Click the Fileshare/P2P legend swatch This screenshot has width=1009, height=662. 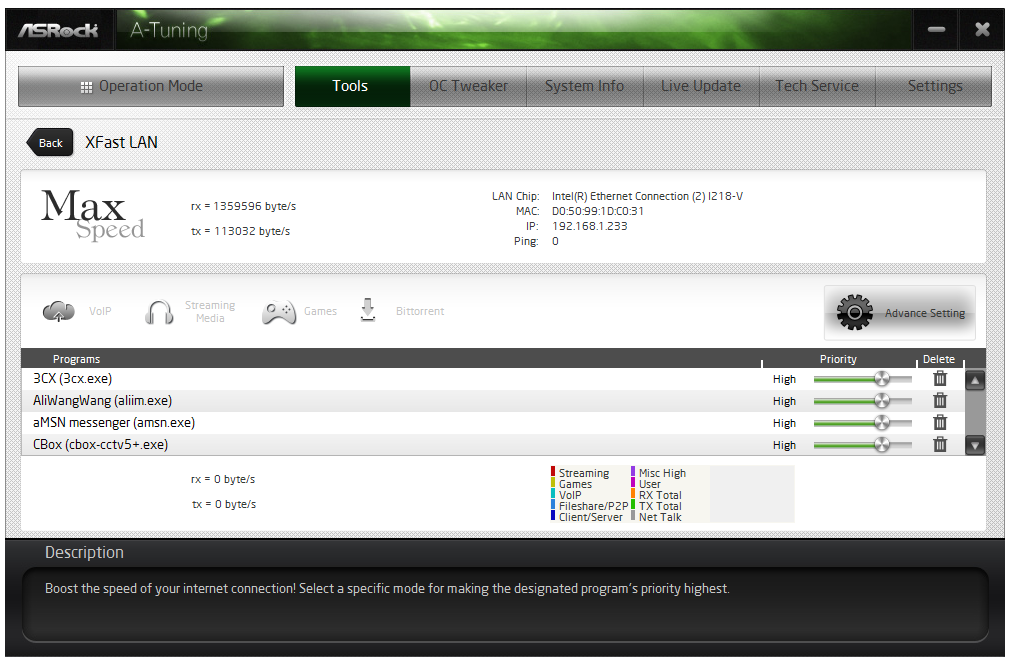pyautogui.click(x=553, y=504)
